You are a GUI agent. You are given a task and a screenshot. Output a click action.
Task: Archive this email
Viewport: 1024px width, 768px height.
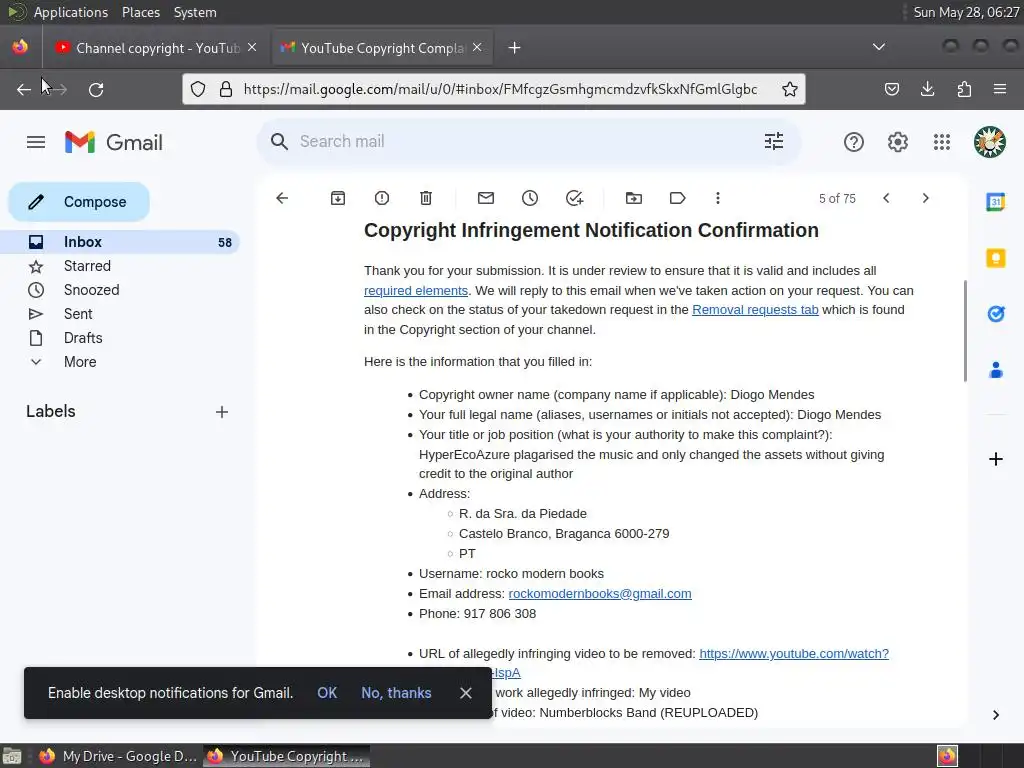[x=338, y=198]
